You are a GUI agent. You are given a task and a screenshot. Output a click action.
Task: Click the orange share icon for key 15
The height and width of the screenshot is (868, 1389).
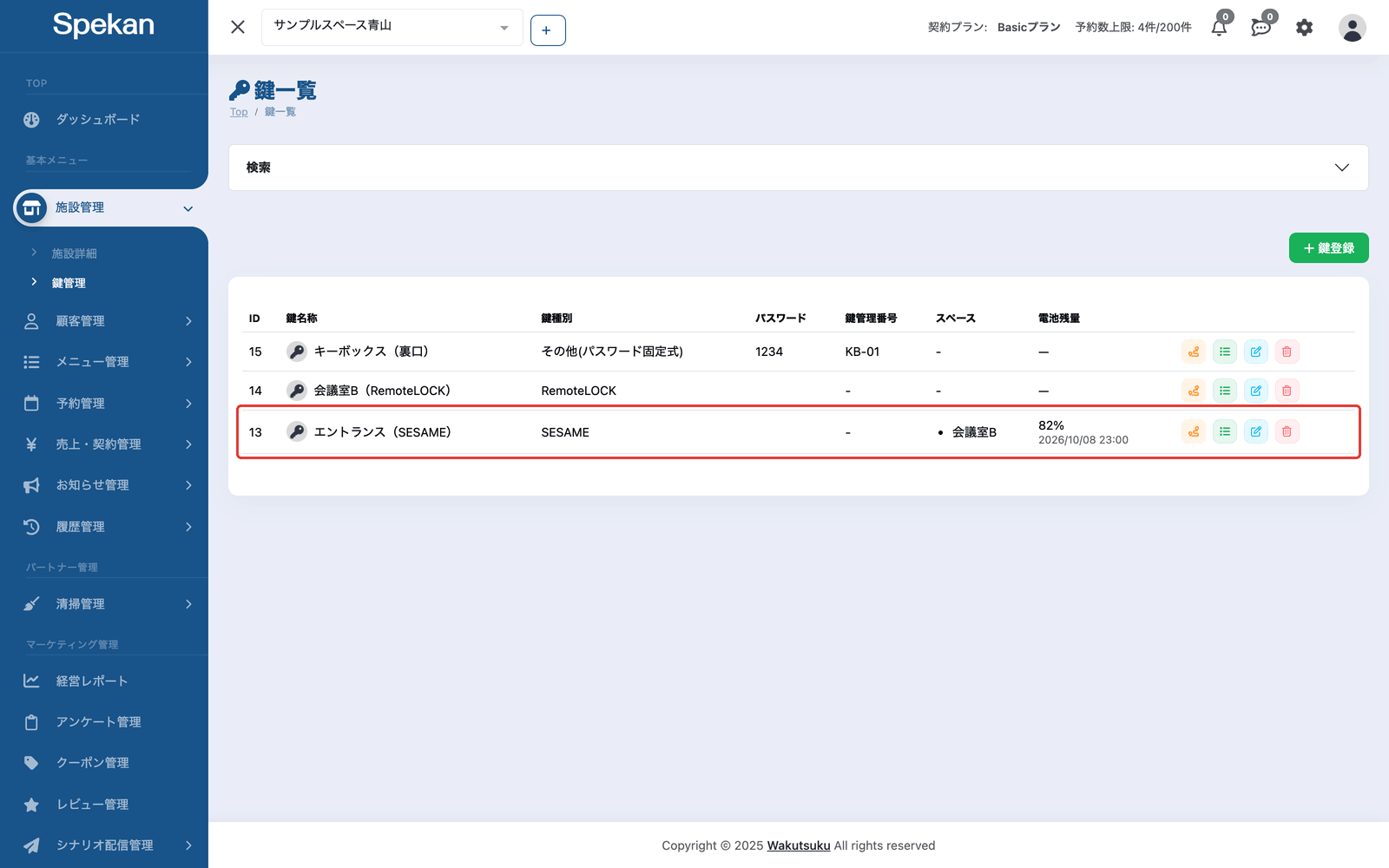1194,352
